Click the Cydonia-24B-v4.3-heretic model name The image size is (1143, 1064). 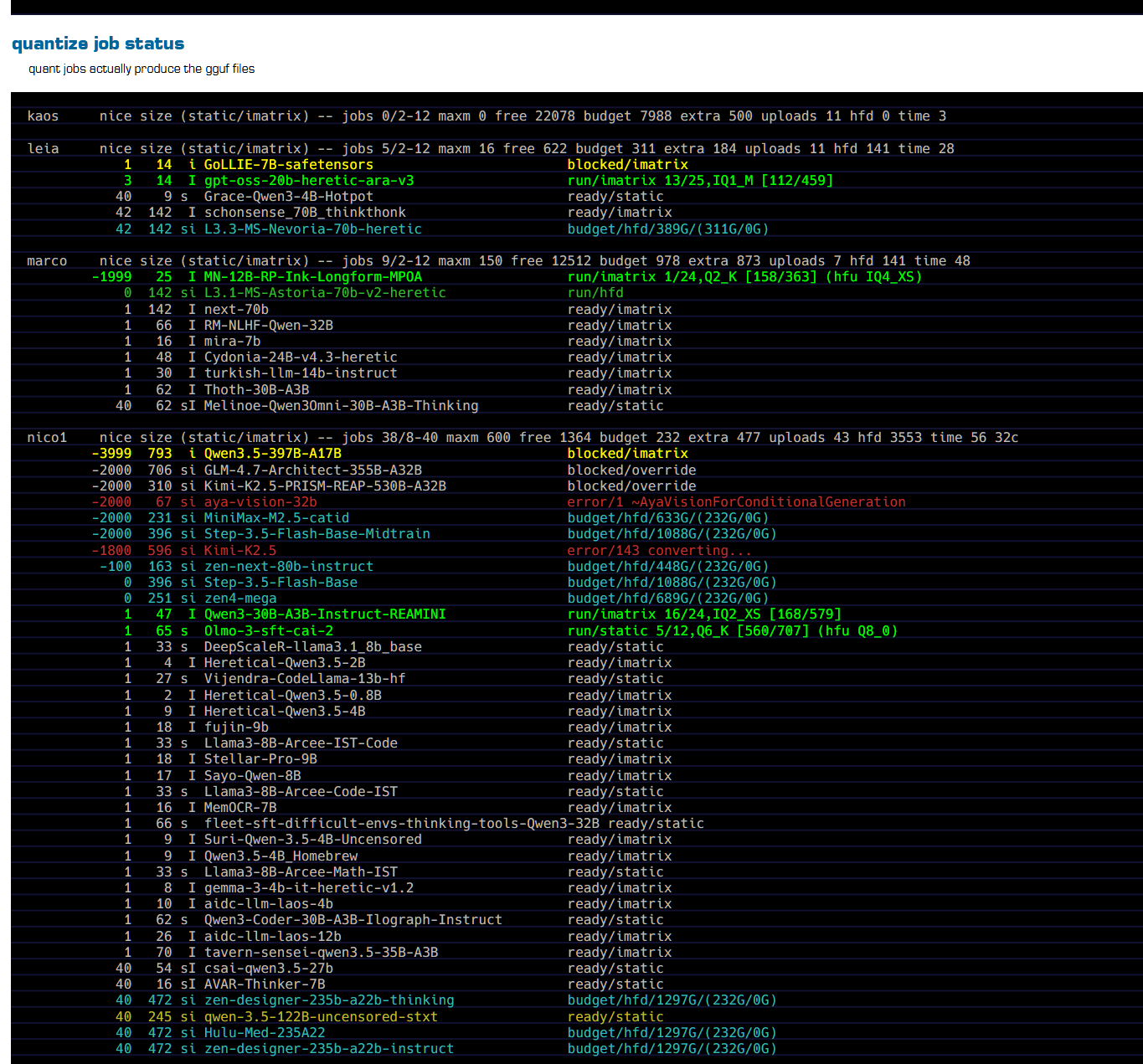[x=301, y=357]
